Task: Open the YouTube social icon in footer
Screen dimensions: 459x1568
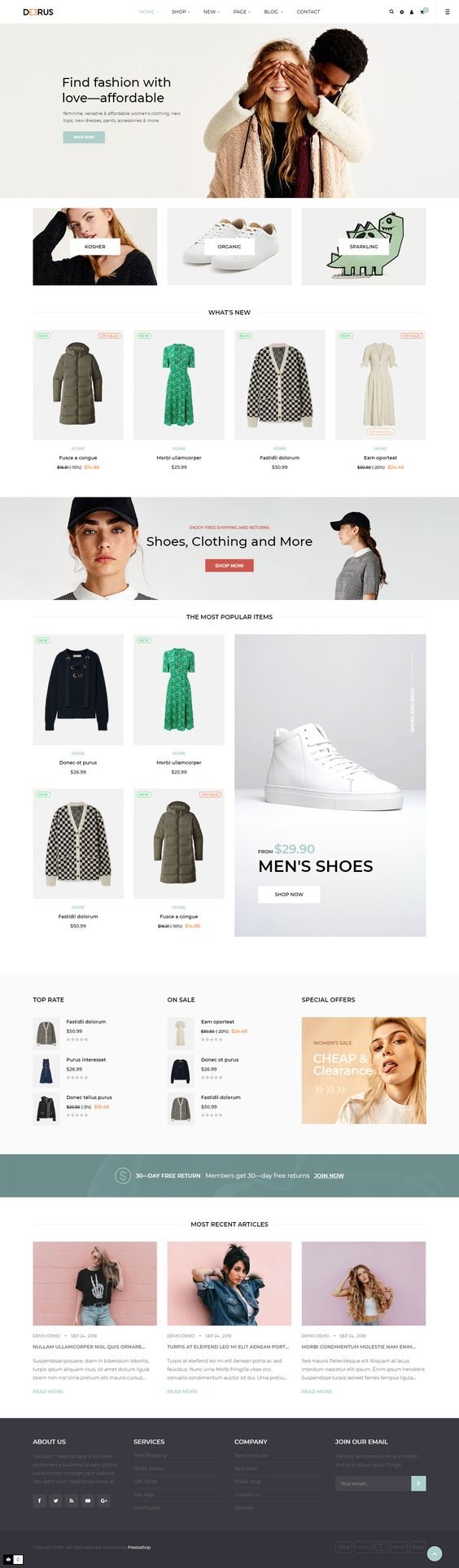Action: click(88, 1500)
